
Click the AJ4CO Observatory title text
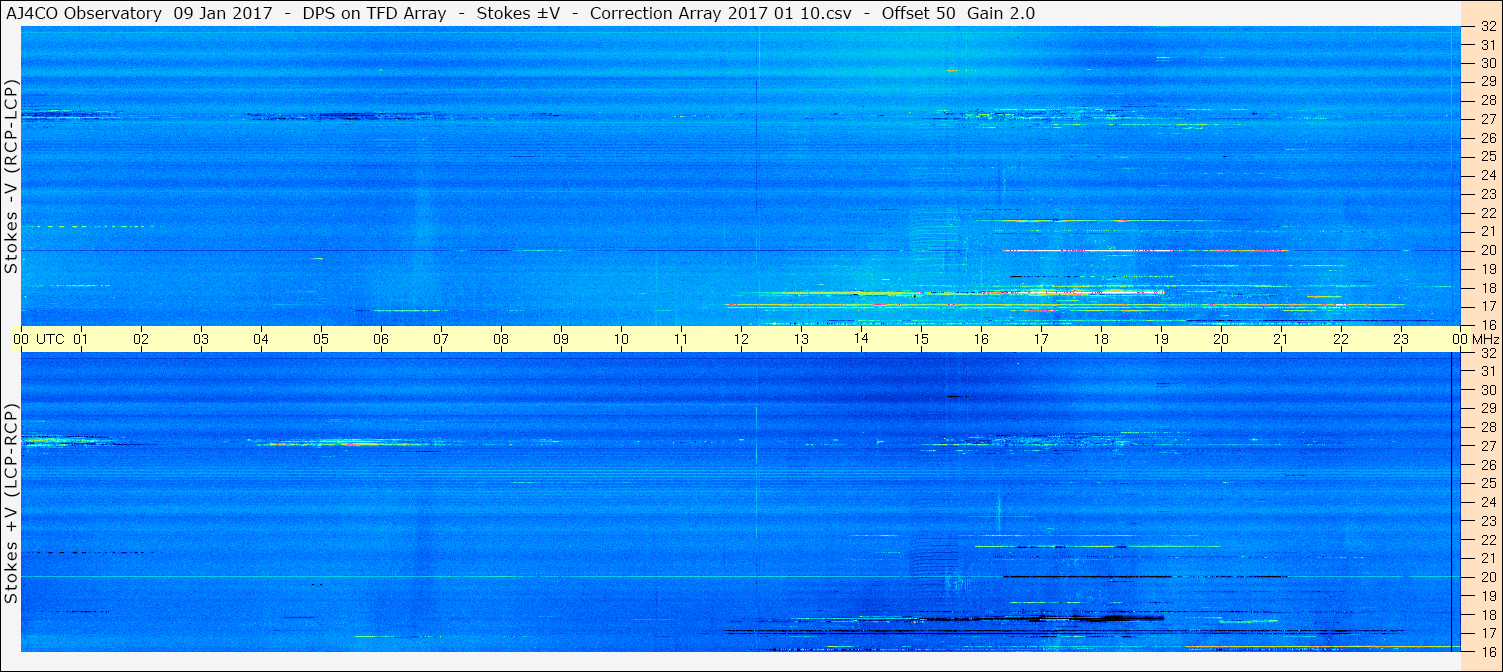[x=83, y=13]
